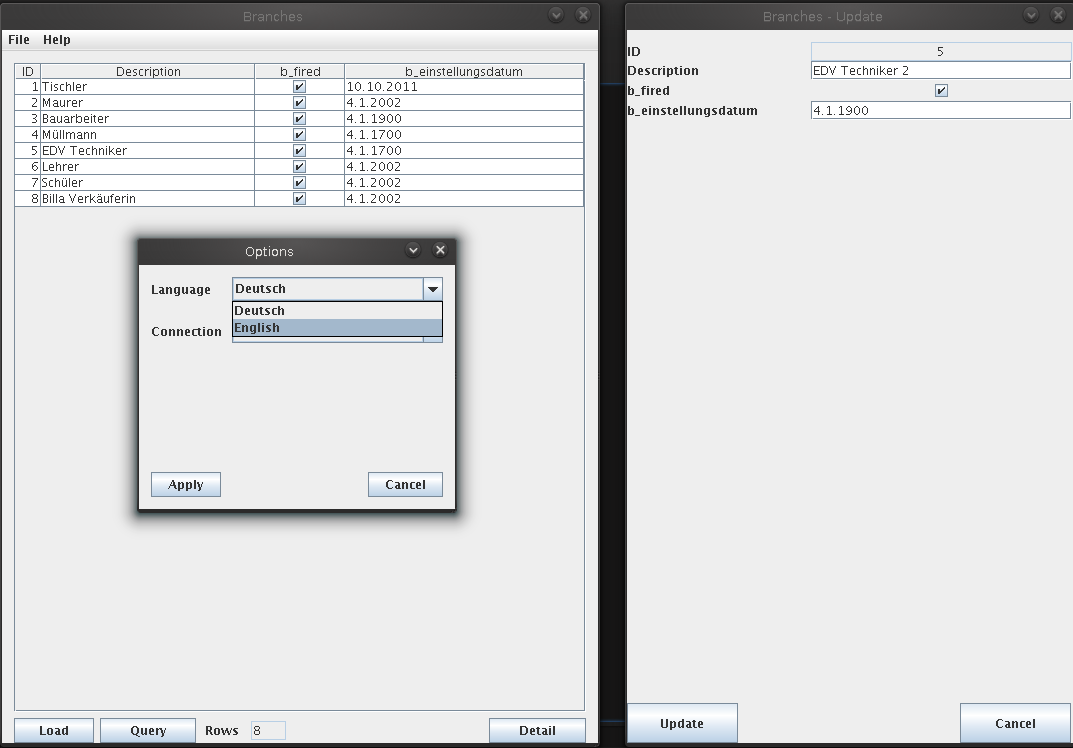Open the File menu
The width and height of the screenshot is (1073, 748).
(x=19, y=40)
